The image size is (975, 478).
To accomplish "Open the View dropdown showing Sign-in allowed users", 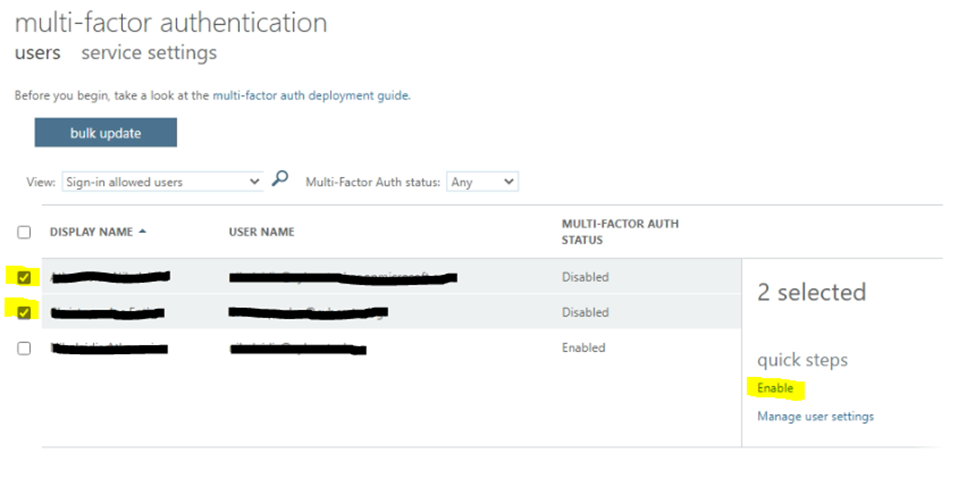I will [x=162, y=182].
